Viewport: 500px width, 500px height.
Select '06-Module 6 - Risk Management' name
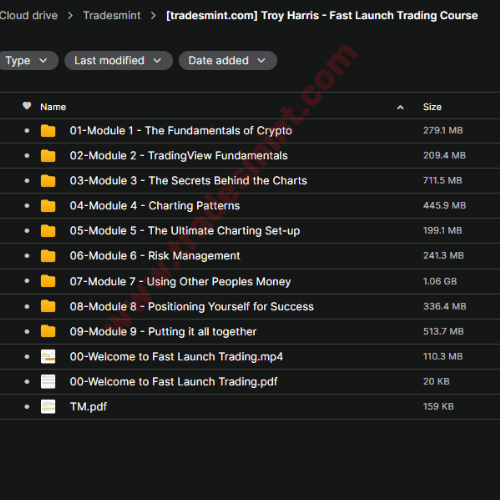click(155, 256)
